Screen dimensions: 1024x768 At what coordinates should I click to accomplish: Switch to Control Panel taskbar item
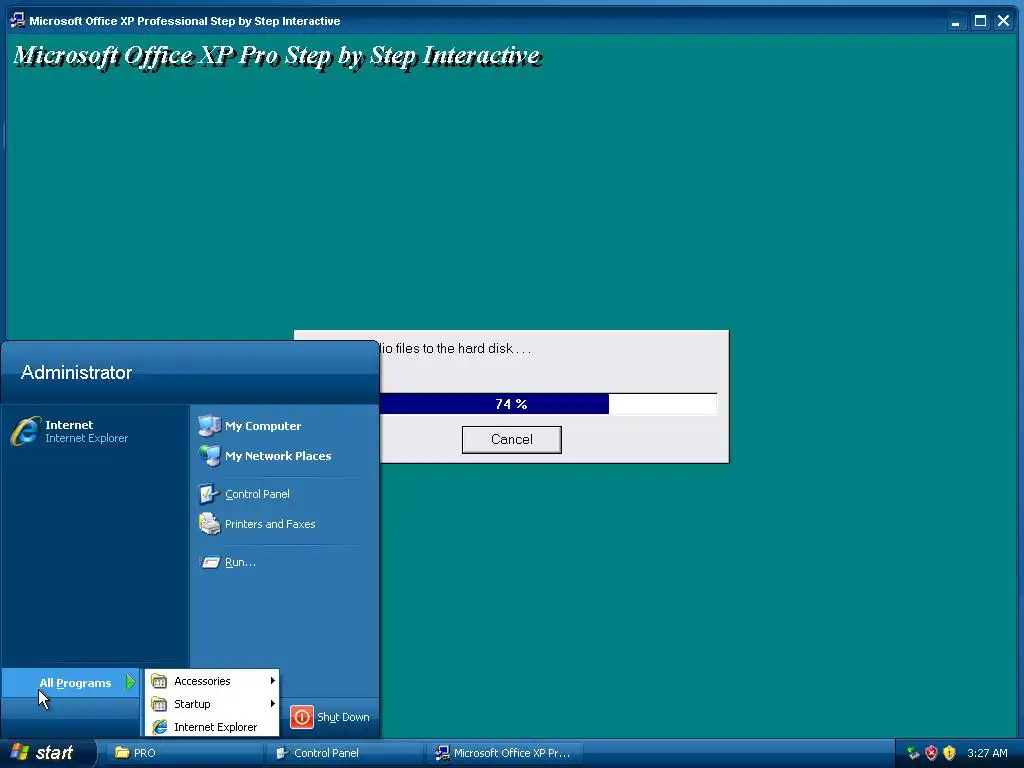(346, 753)
